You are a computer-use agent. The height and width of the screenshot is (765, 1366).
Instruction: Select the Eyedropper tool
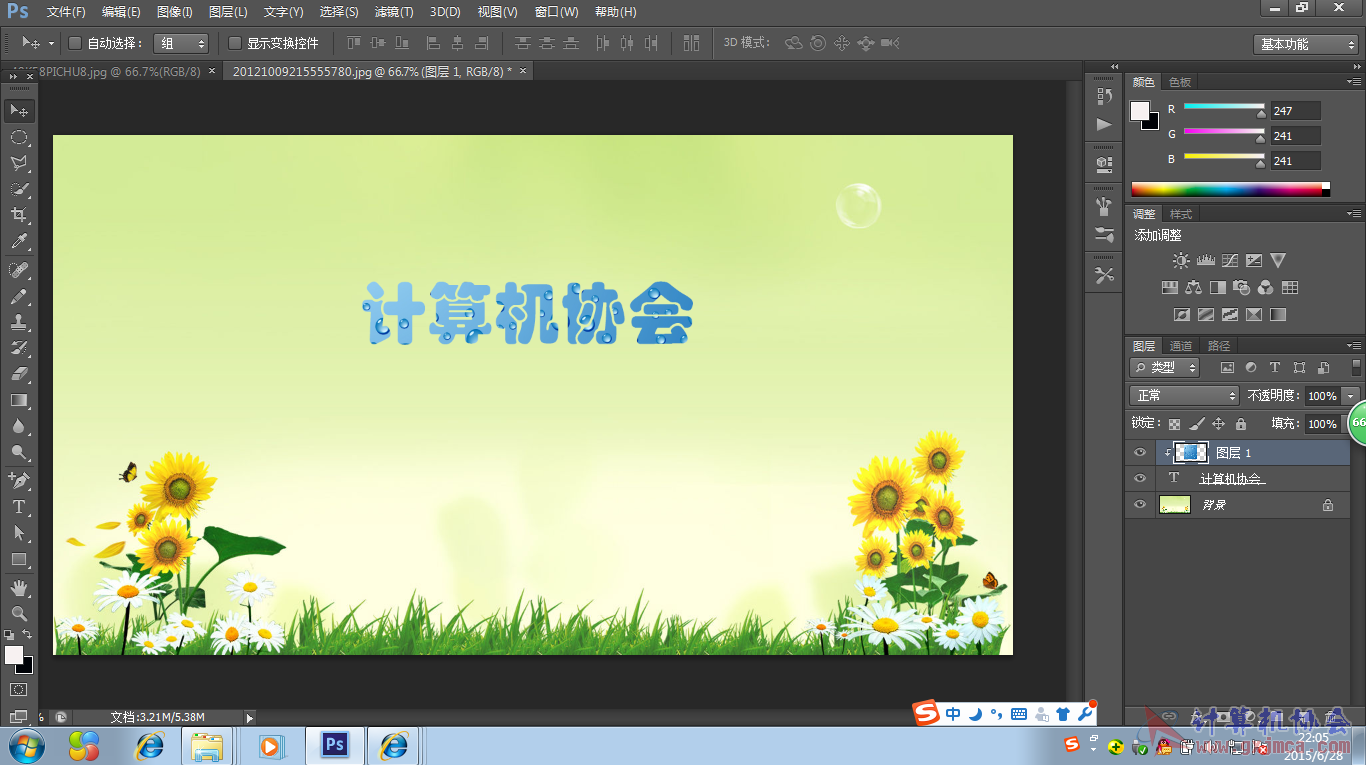coord(19,241)
